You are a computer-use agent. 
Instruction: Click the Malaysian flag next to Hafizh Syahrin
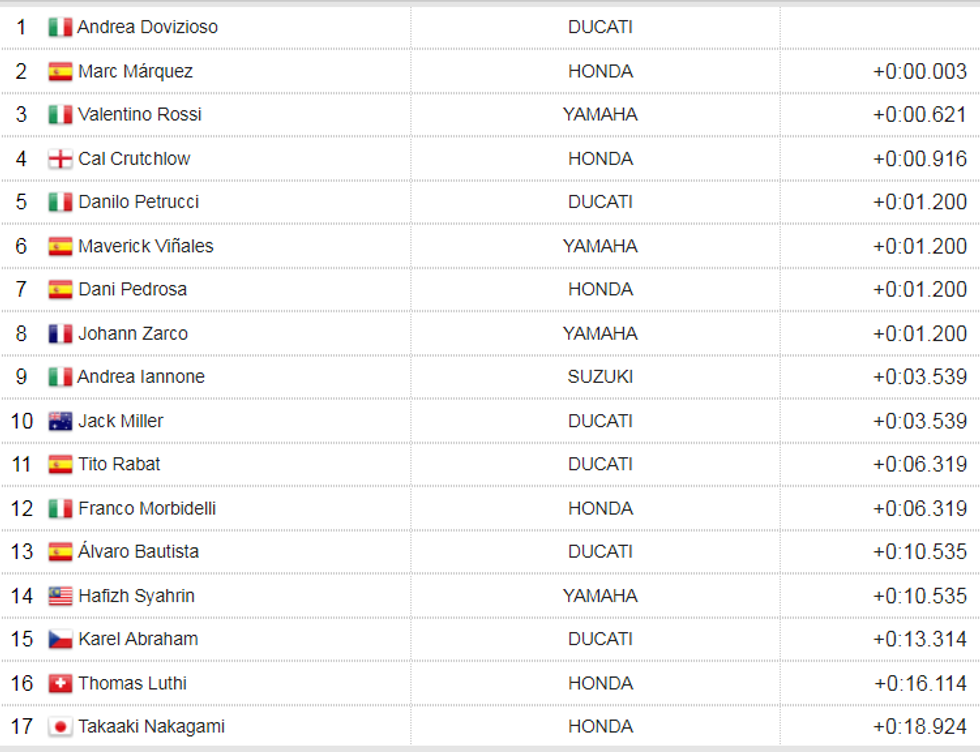60,596
